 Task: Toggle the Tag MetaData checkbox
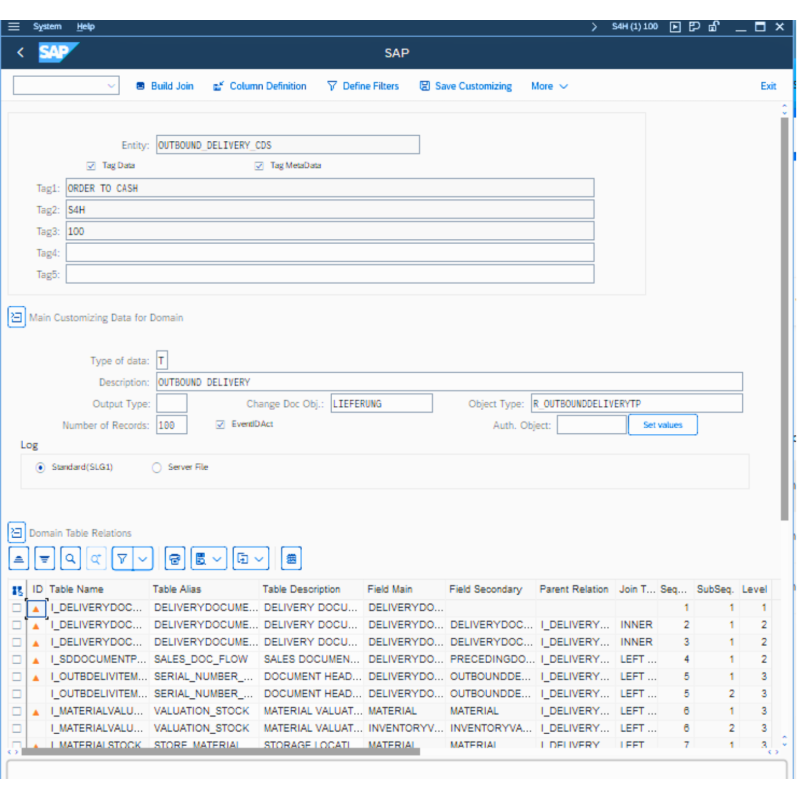(259, 165)
